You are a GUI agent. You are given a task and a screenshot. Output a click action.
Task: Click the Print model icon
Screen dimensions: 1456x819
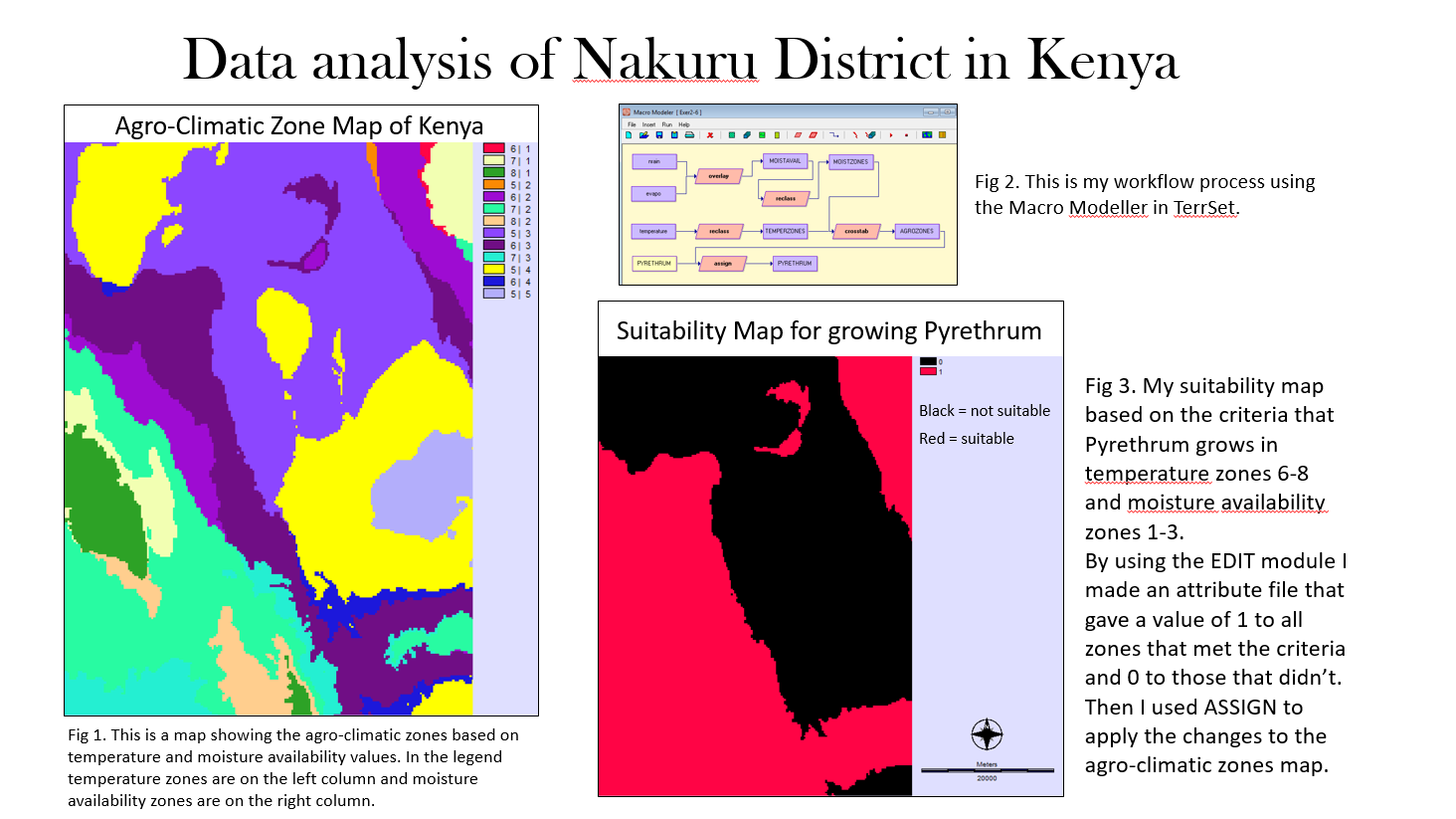[689, 134]
